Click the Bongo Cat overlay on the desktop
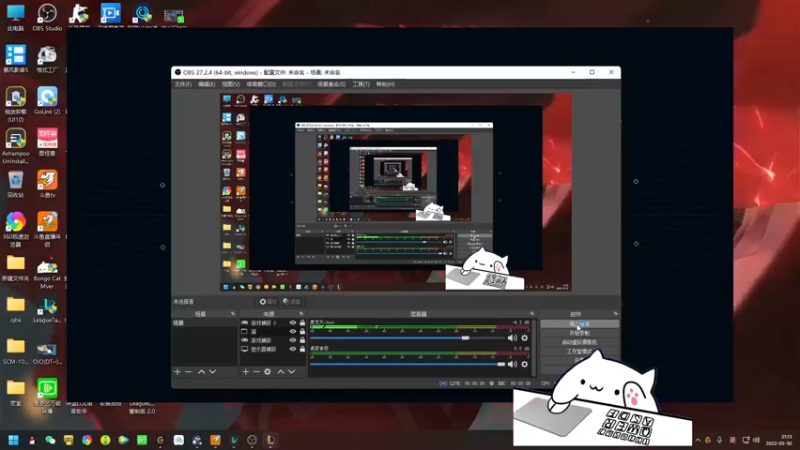This screenshot has height=450, width=800. point(602,399)
